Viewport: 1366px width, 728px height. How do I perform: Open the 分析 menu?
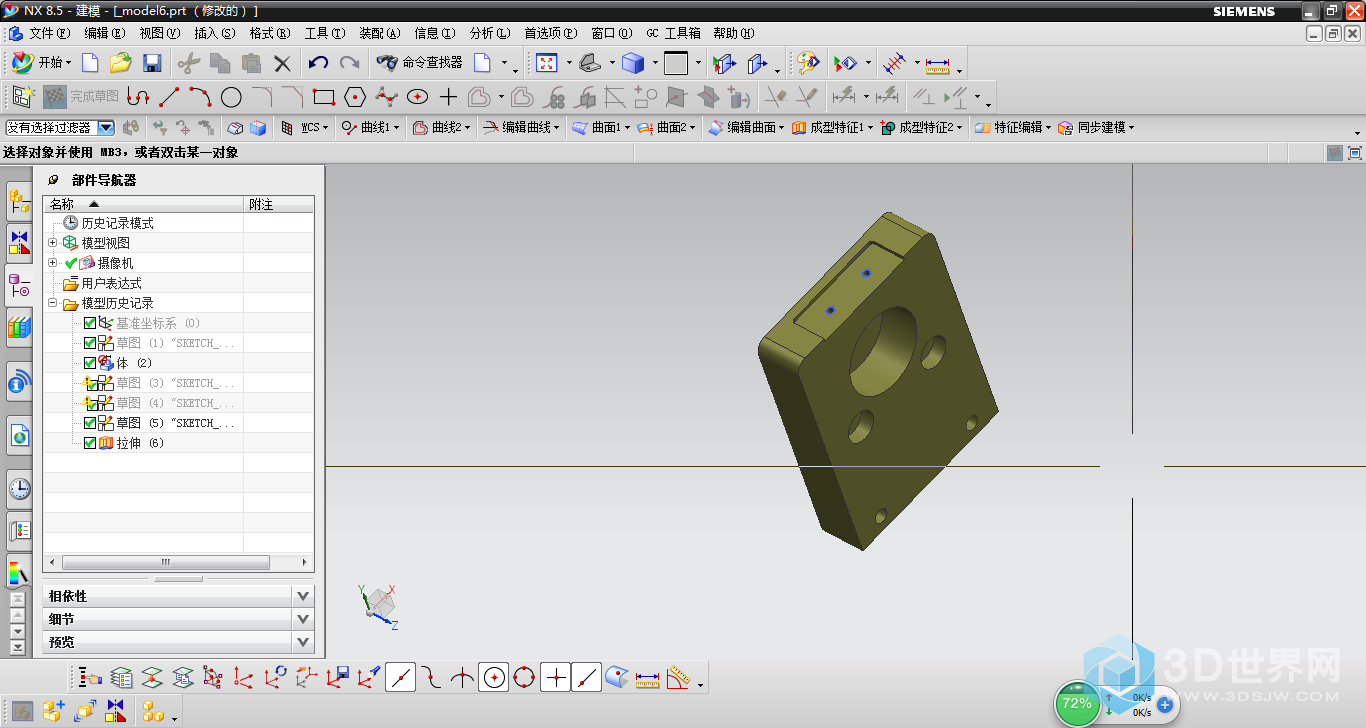[x=489, y=33]
